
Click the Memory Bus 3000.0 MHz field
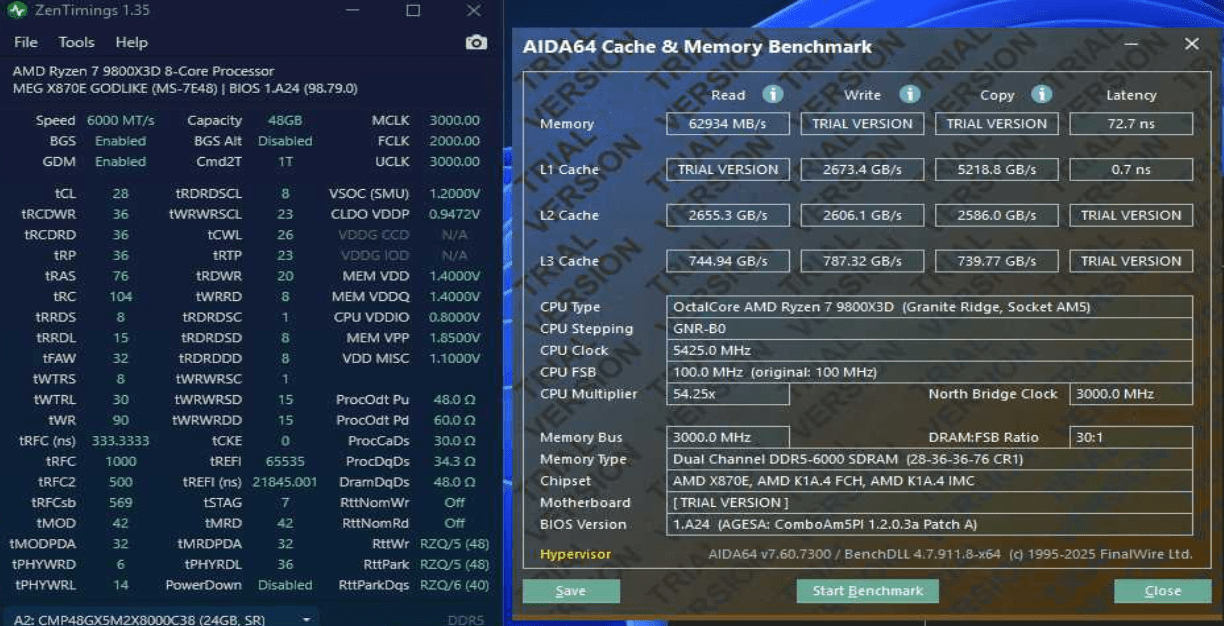click(728, 437)
